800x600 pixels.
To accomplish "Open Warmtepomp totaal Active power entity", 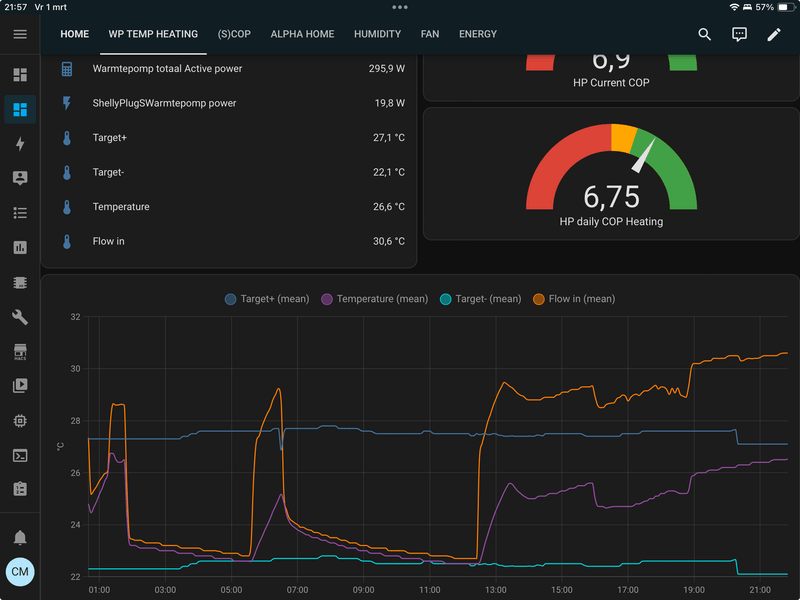I will coord(167,69).
